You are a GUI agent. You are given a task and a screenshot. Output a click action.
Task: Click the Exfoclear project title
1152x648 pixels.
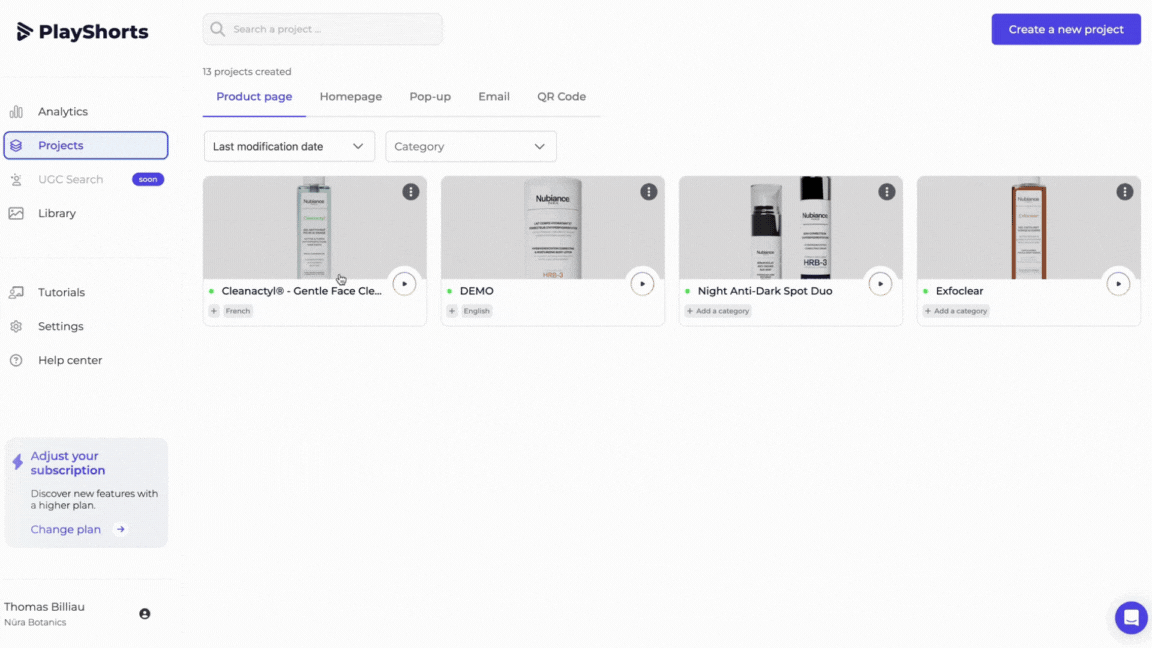click(959, 291)
